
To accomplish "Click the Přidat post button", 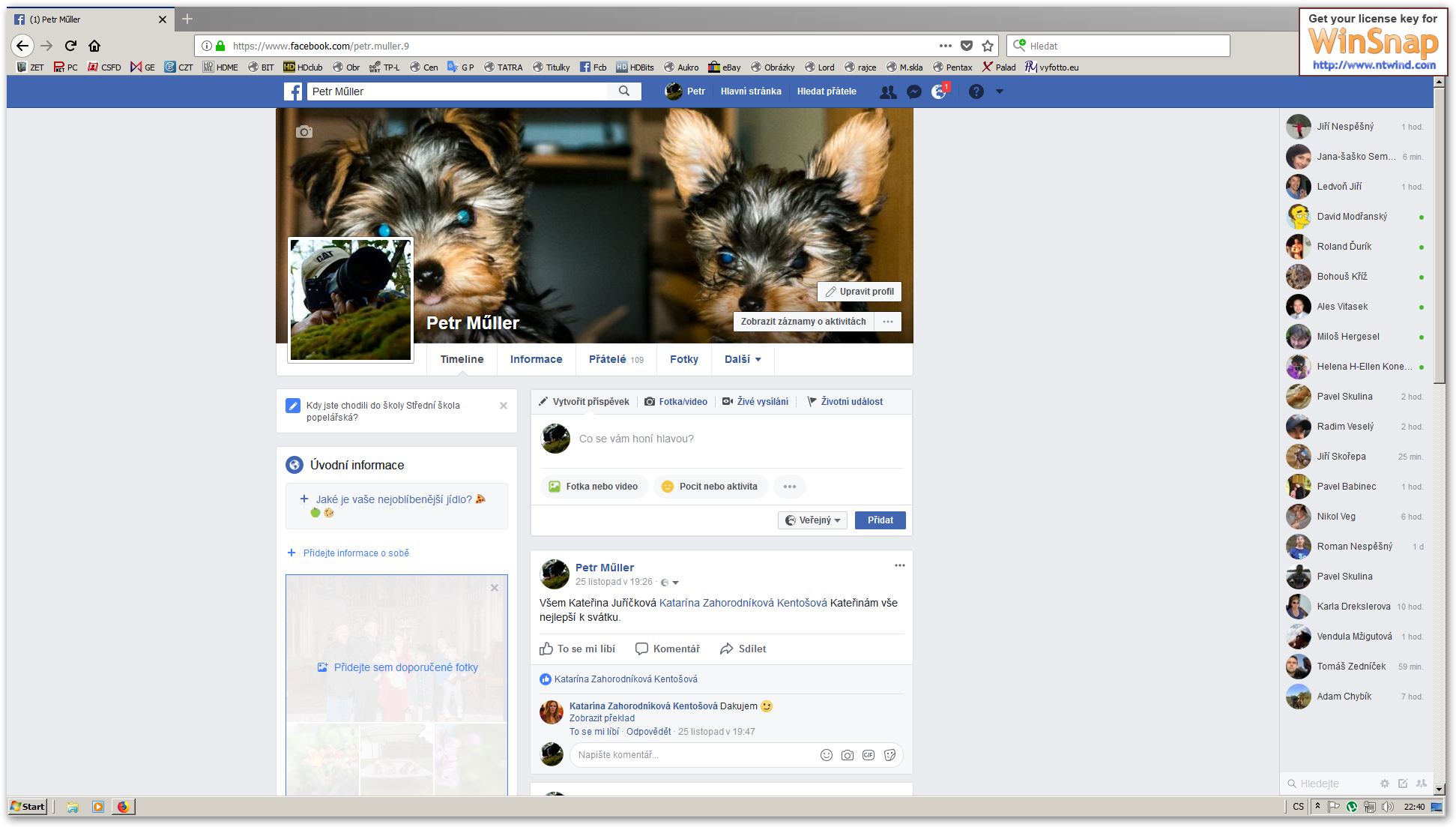I will tap(880, 520).
